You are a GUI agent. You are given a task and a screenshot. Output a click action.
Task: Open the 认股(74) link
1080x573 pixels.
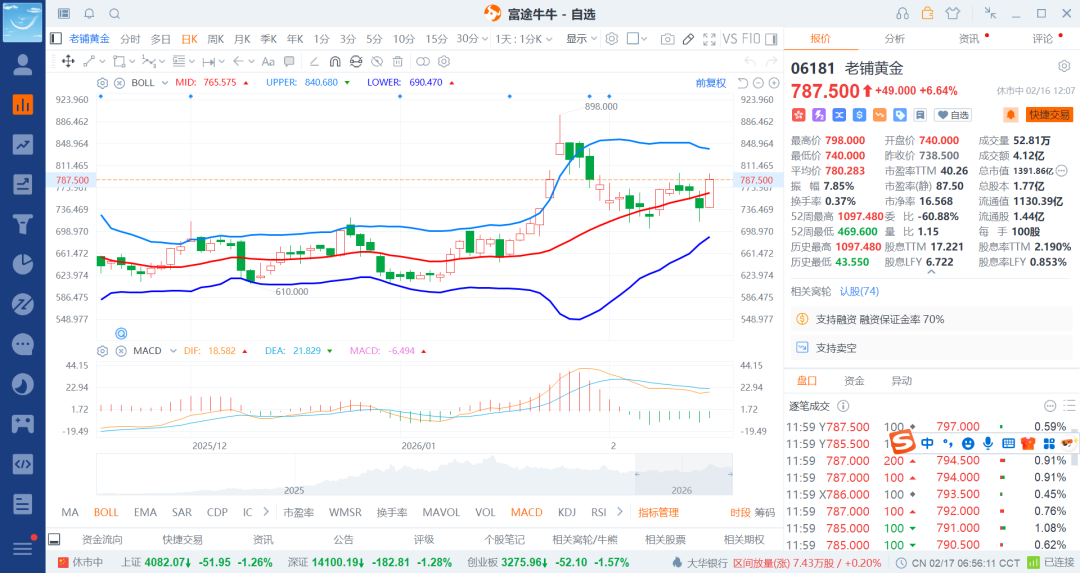coord(858,291)
